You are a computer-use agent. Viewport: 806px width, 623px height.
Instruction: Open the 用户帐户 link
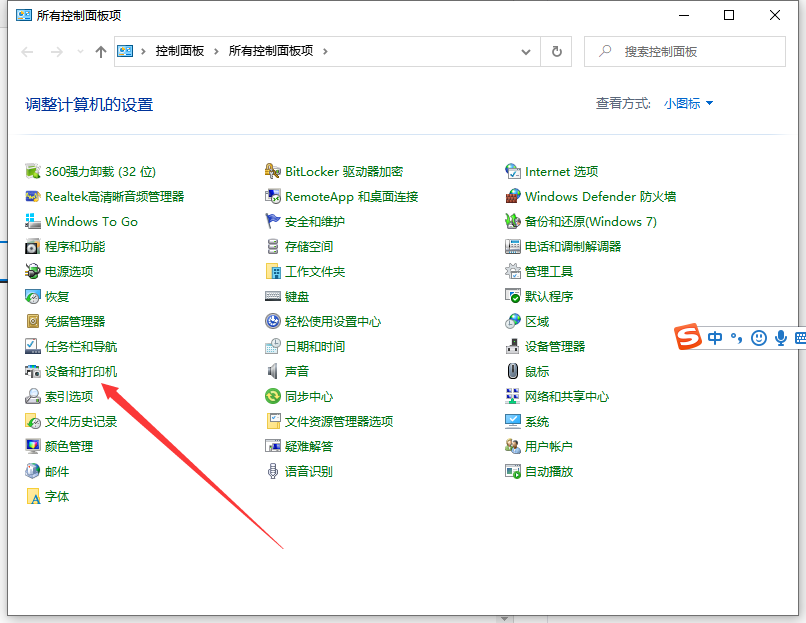click(x=549, y=447)
